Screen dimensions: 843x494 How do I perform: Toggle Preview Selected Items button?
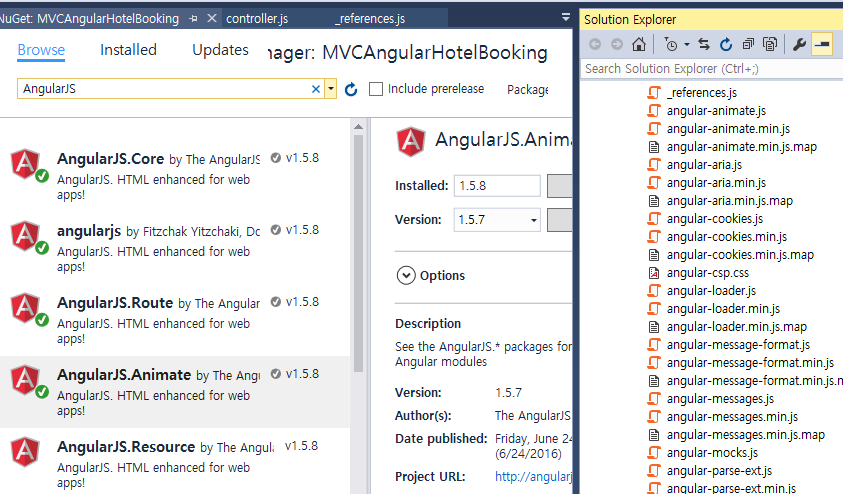[822, 45]
